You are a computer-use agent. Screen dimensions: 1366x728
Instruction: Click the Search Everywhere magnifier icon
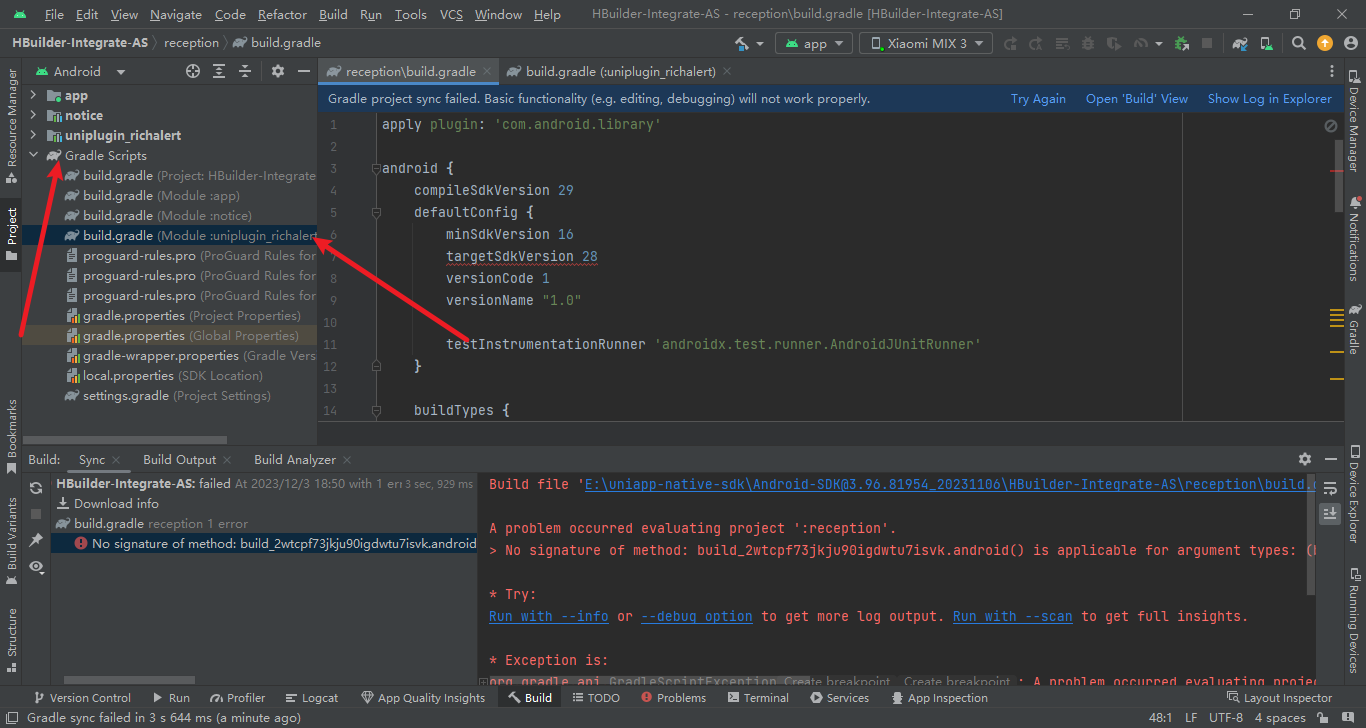point(1298,43)
